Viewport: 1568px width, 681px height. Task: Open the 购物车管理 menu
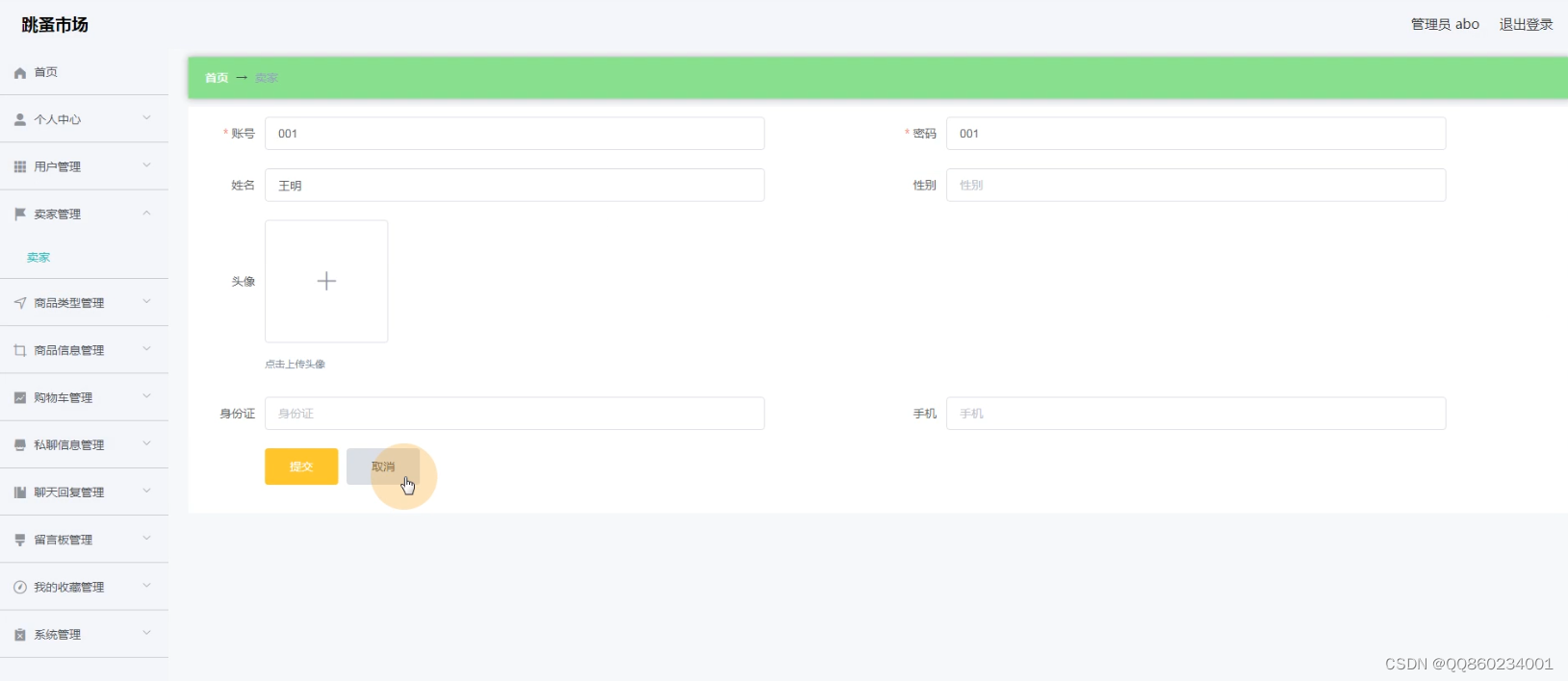84,397
